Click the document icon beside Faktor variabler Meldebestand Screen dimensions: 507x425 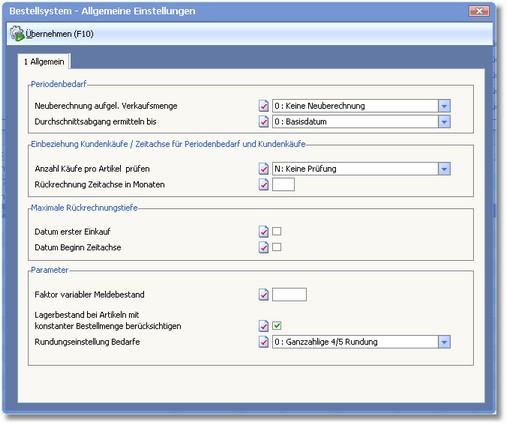263,294
